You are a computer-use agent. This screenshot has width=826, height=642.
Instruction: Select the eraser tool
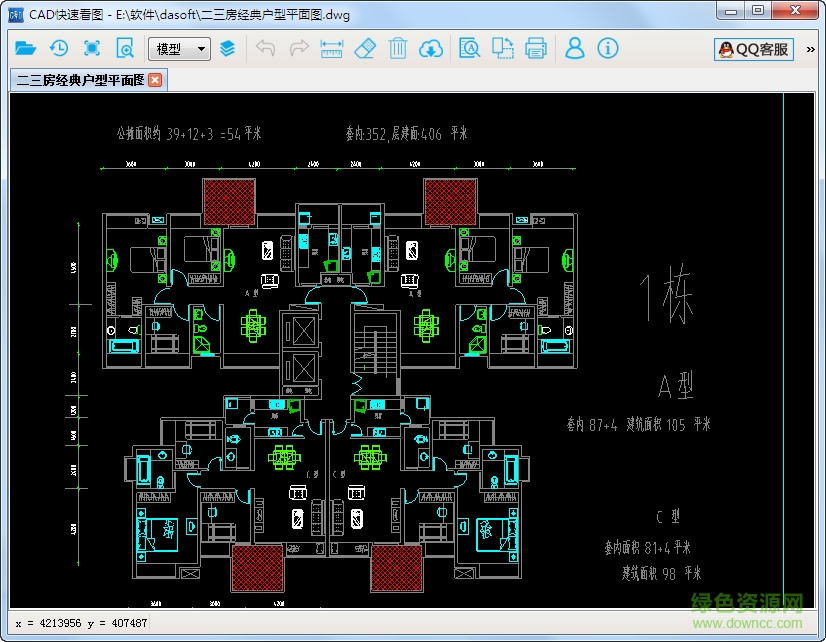pos(364,48)
